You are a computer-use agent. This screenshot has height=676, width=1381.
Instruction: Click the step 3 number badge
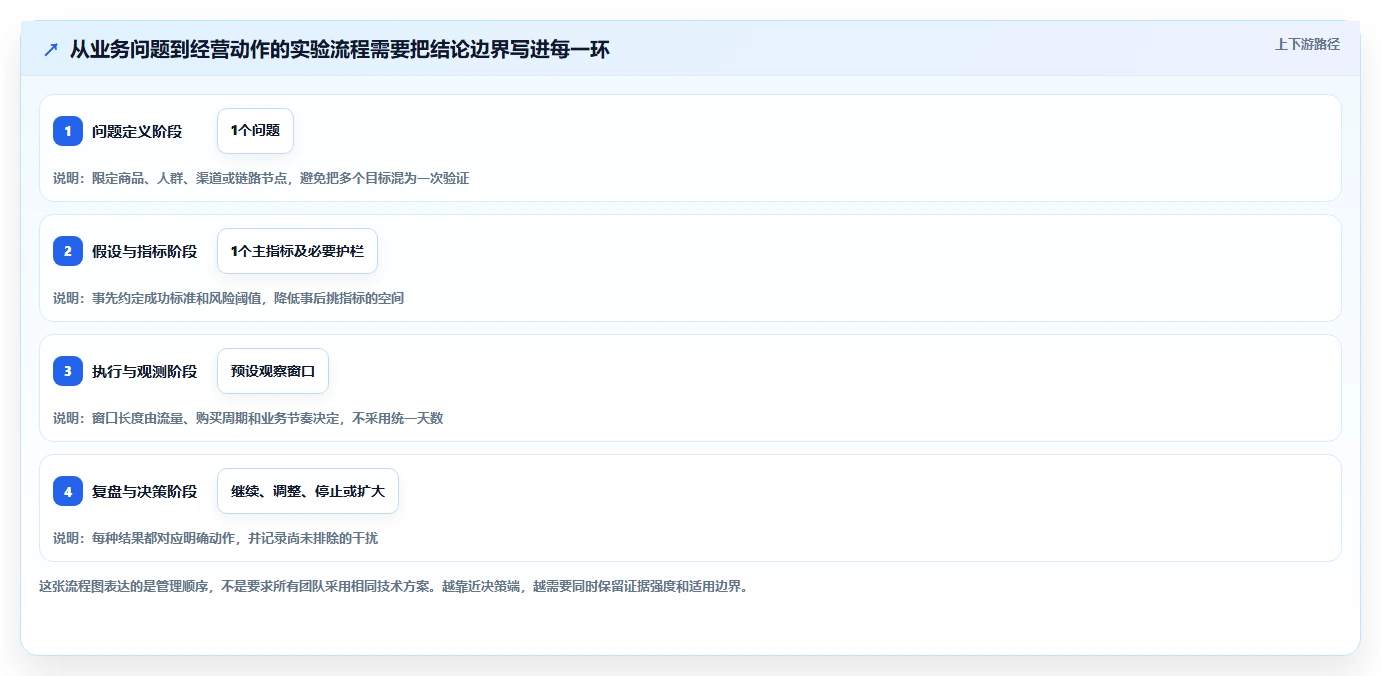pos(68,371)
